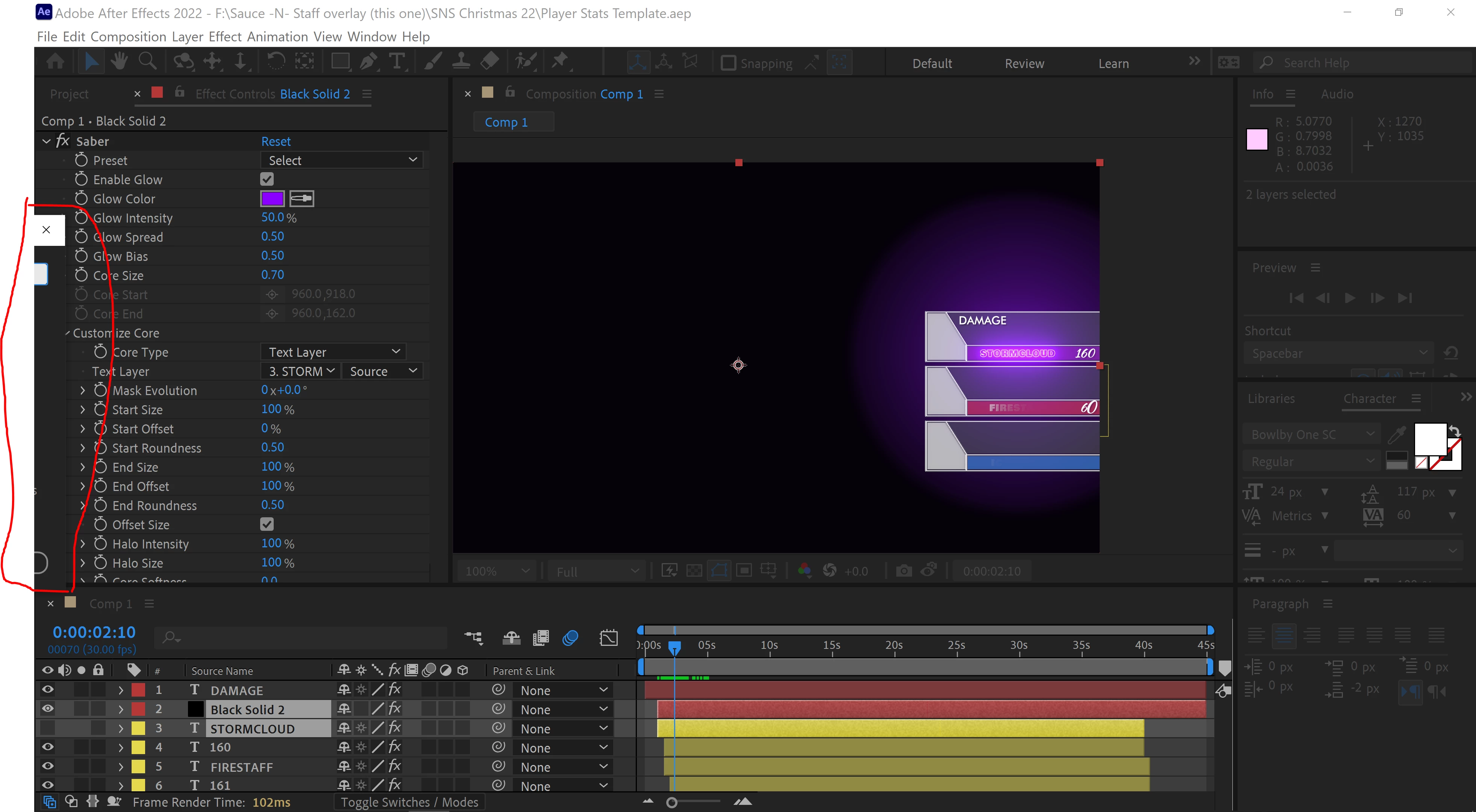This screenshot has height=812, width=1476.
Task: Click Toggle Switches / Modes button
Action: pyautogui.click(x=409, y=802)
